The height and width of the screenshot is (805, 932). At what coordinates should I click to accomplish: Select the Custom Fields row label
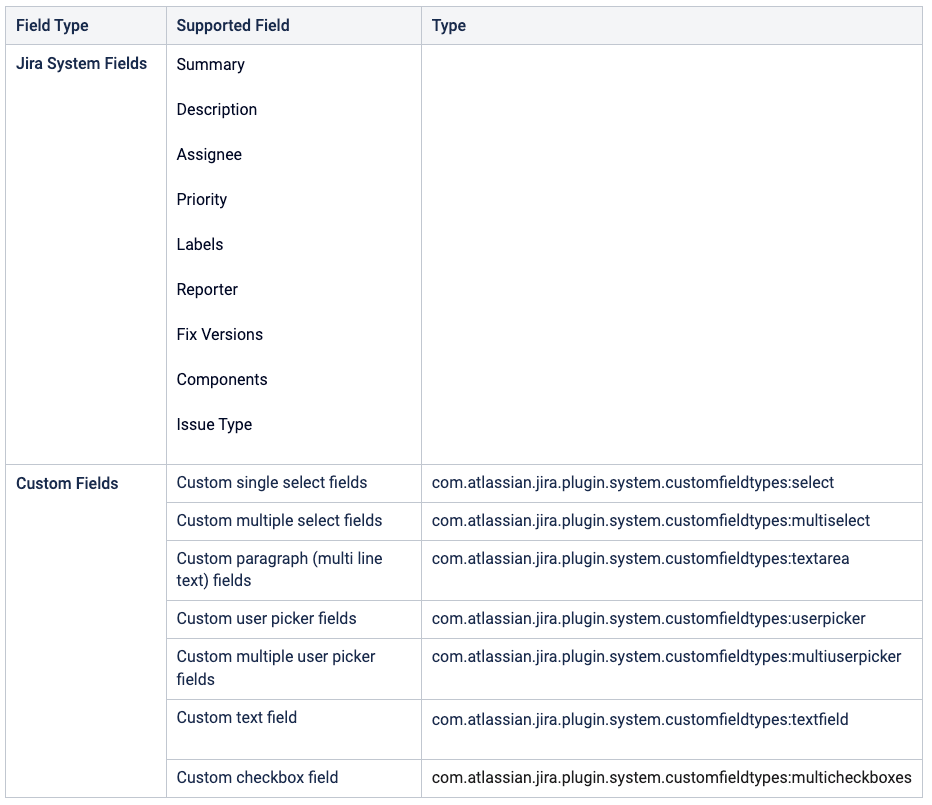point(67,483)
